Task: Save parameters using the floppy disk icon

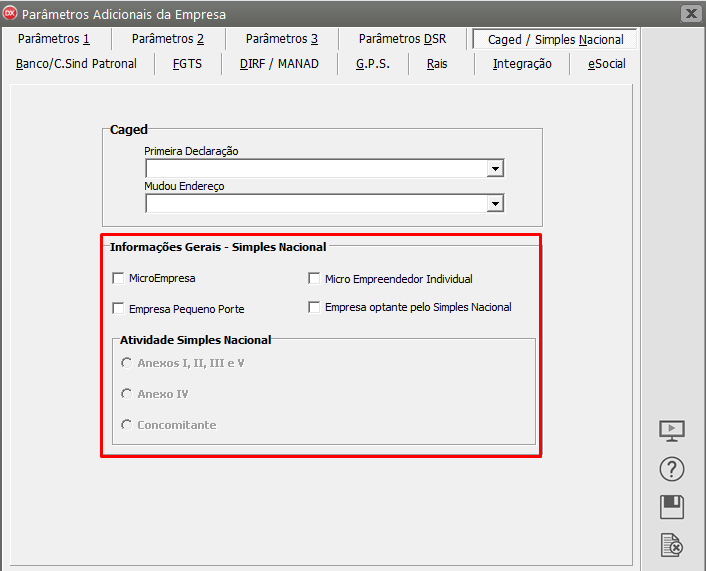Action: click(x=672, y=507)
